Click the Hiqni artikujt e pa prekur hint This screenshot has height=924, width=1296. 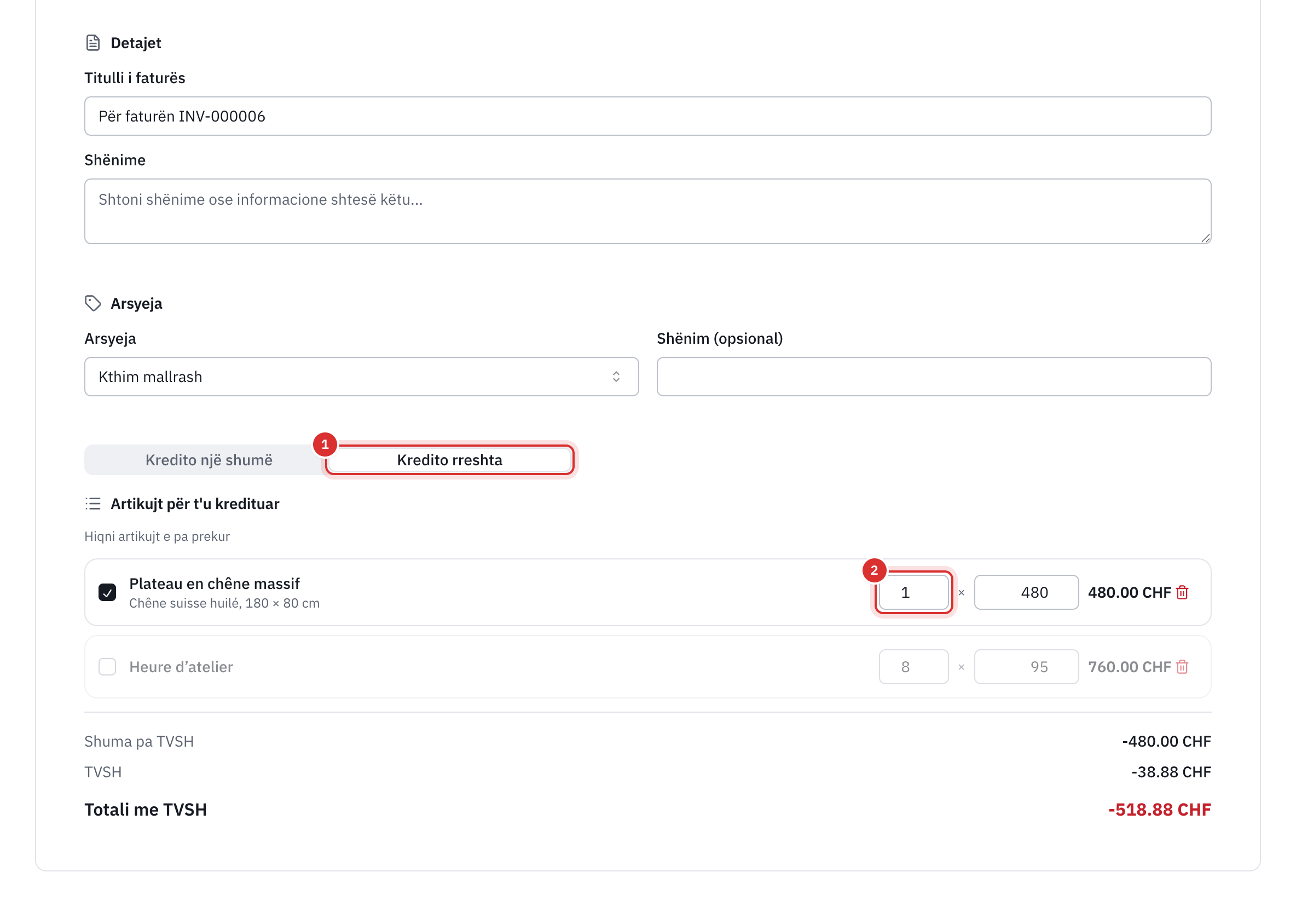[x=157, y=536]
